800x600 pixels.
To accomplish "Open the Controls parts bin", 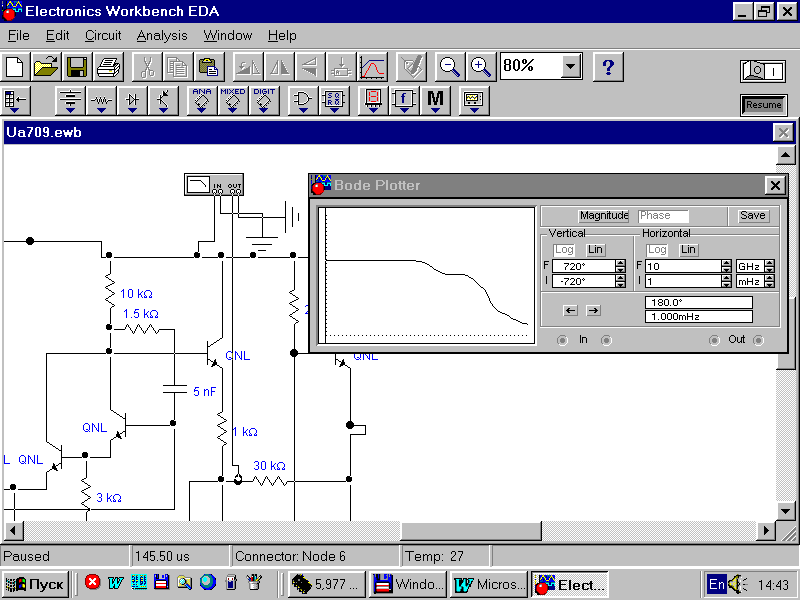I will (x=404, y=101).
